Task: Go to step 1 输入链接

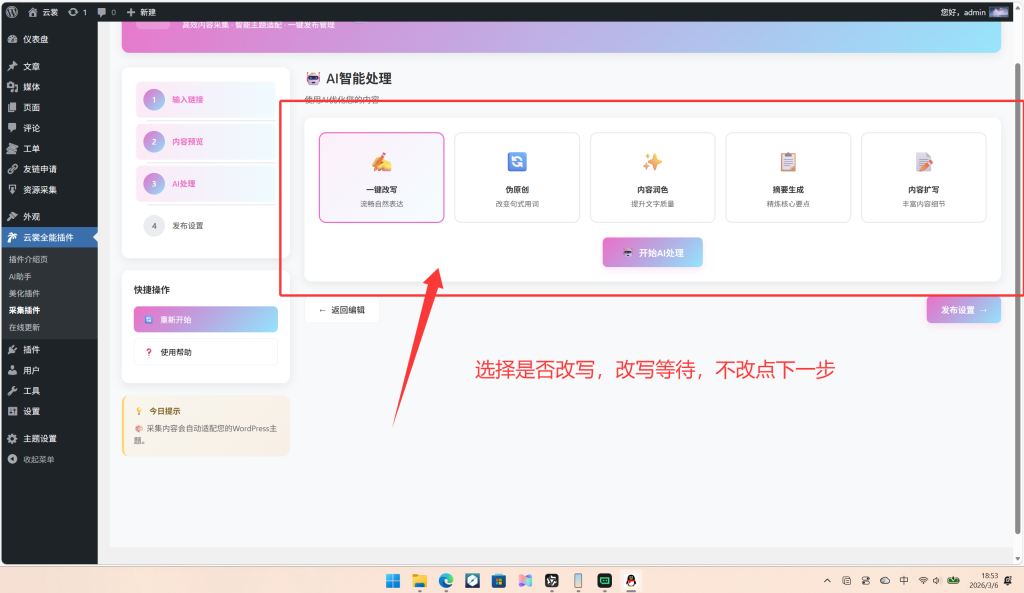Action: (x=206, y=99)
